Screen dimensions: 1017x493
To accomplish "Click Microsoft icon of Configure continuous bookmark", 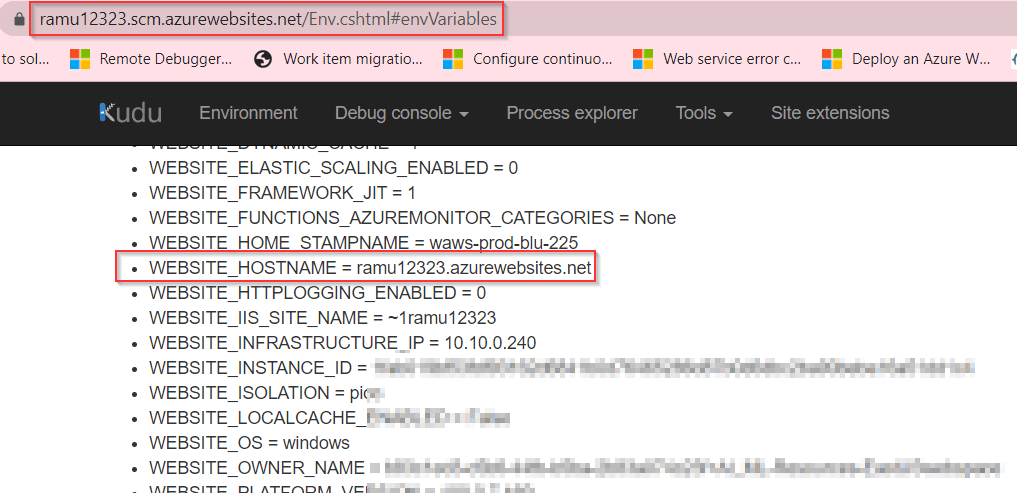I will coord(453,59).
